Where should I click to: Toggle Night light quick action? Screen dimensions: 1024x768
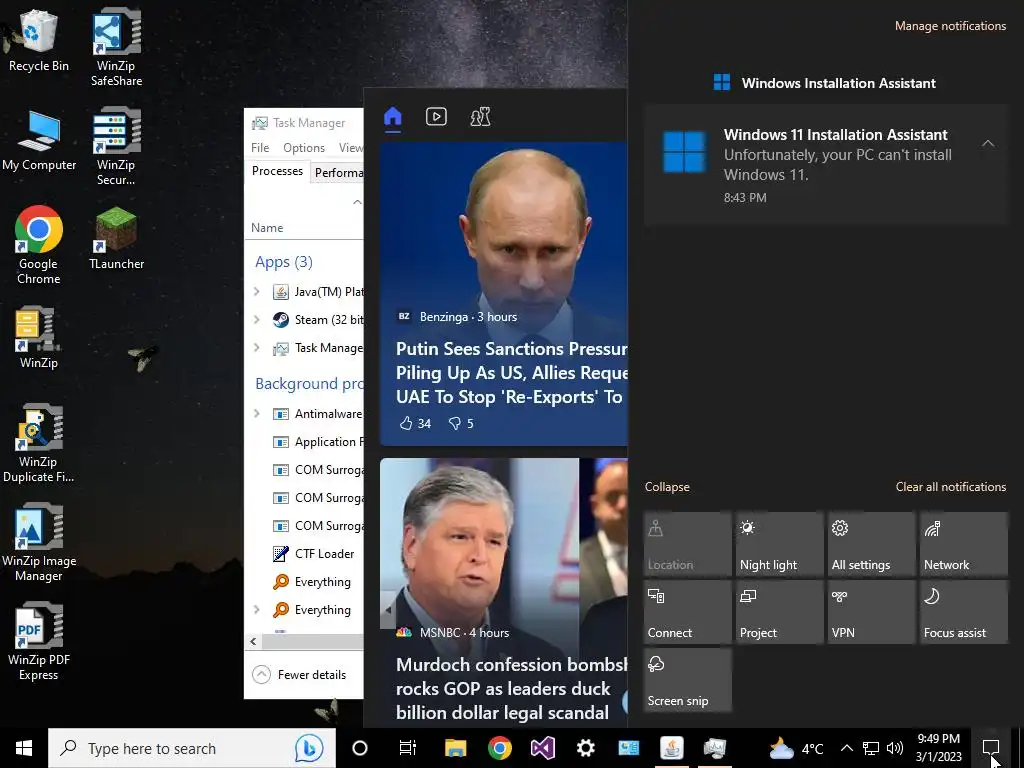click(x=780, y=544)
